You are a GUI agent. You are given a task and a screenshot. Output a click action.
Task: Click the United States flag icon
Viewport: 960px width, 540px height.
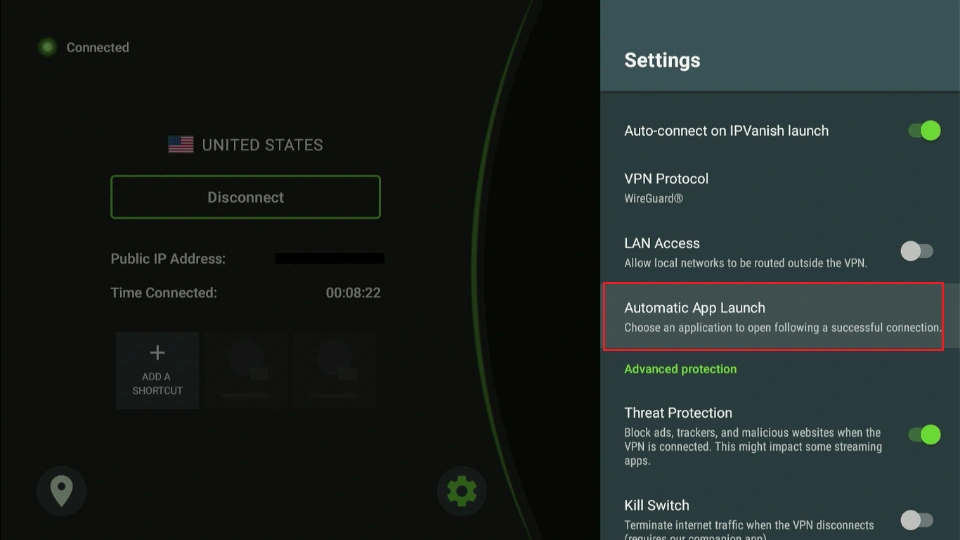[x=181, y=145]
